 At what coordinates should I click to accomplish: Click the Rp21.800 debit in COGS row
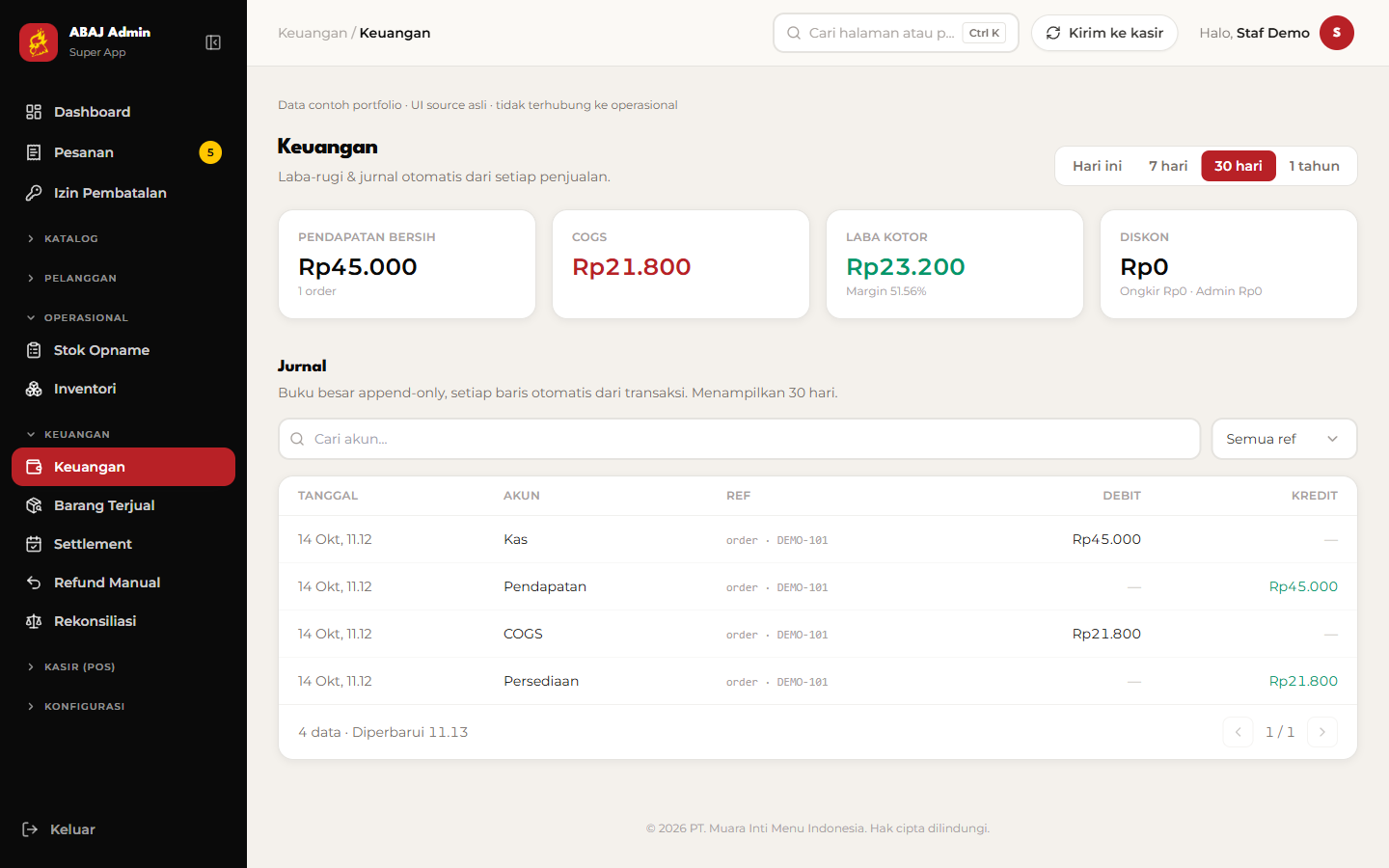pyautogui.click(x=1106, y=634)
